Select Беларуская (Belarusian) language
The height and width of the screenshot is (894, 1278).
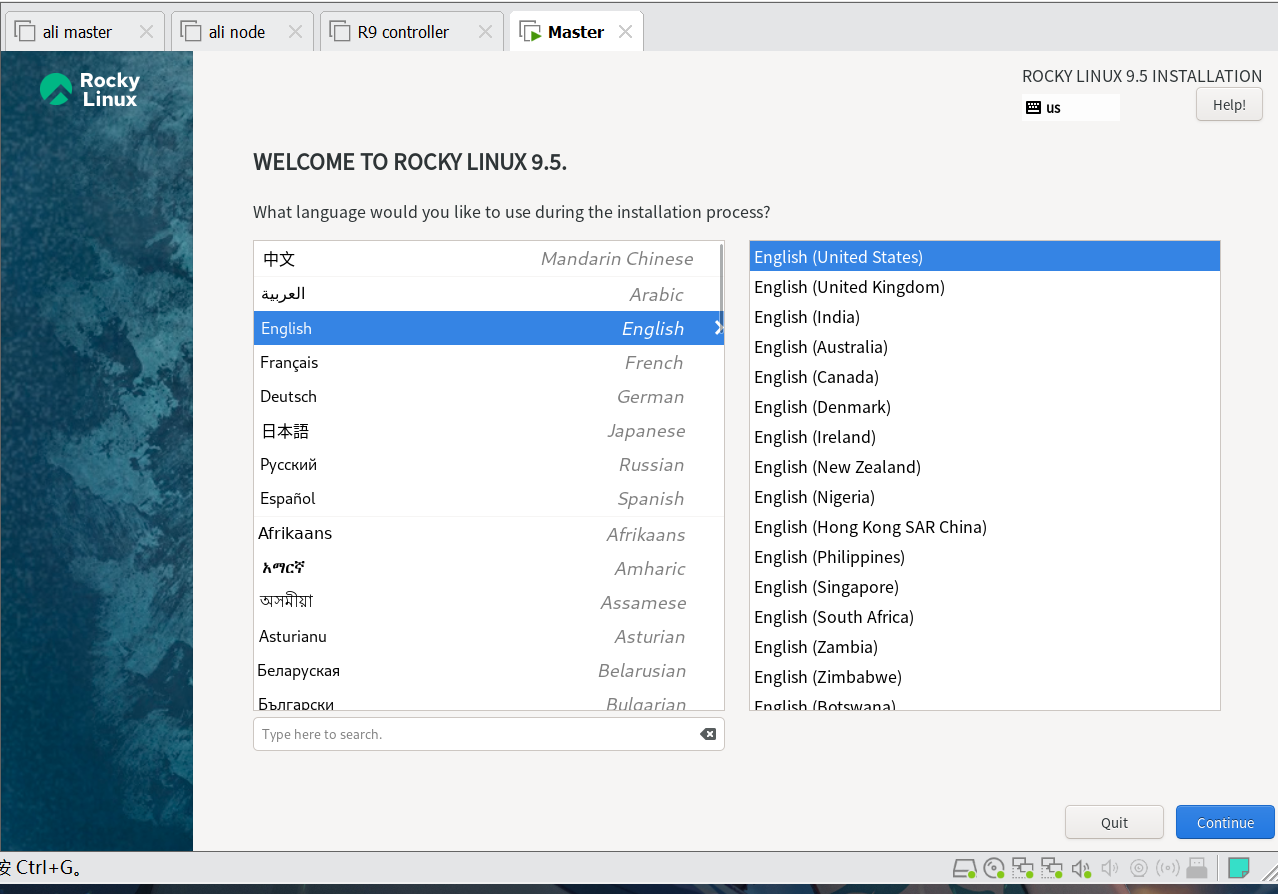tap(488, 670)
